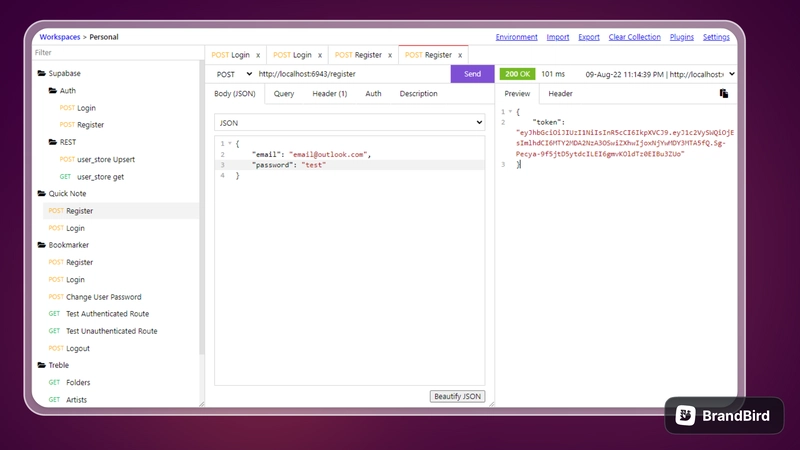The height and width of the screenshot is (450, 800).
Task: Send the register request
Action: [x=472, y=74]
